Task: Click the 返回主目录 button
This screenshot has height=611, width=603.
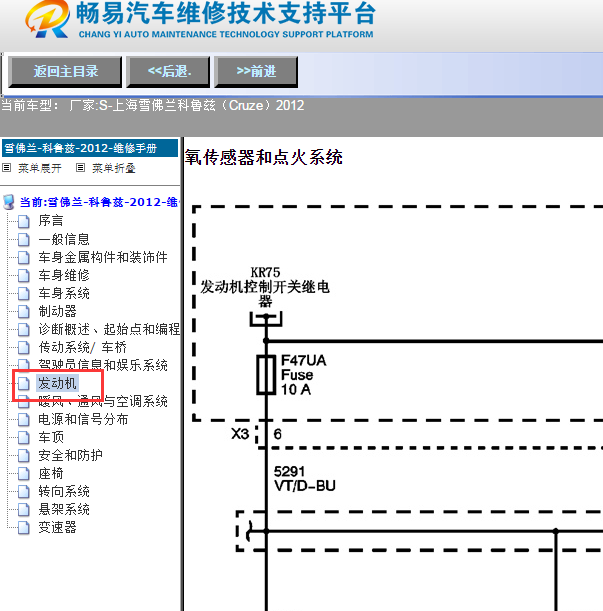Action: [65, 72]
